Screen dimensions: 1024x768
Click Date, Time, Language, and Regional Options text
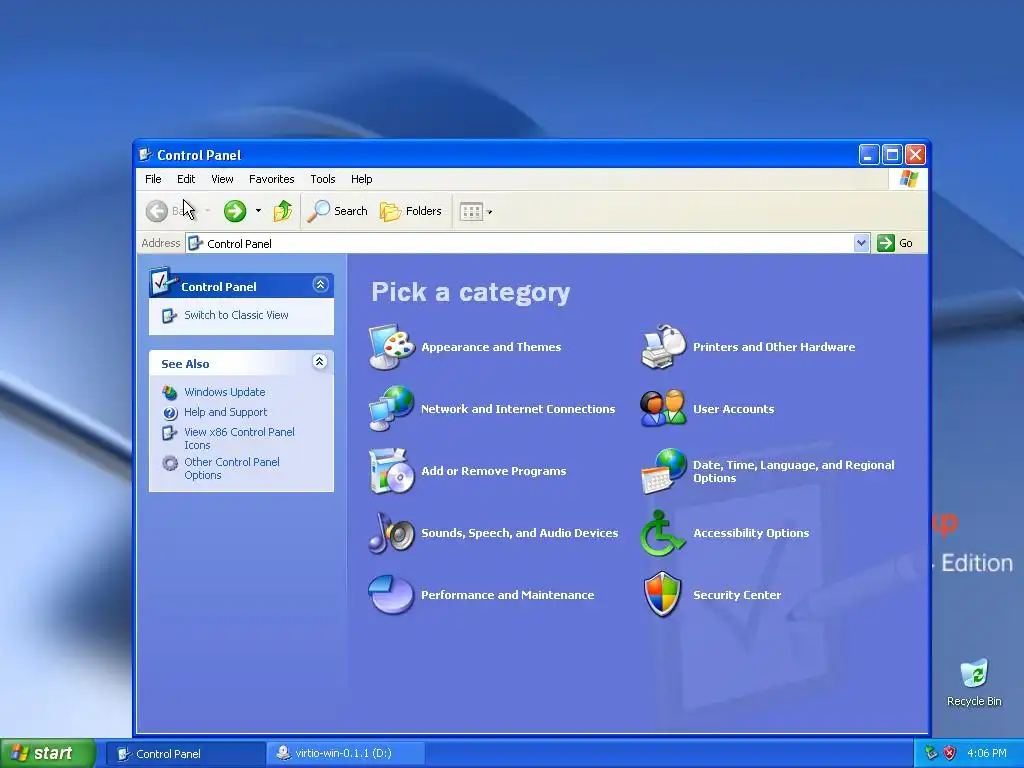click(x=793, y=471)
